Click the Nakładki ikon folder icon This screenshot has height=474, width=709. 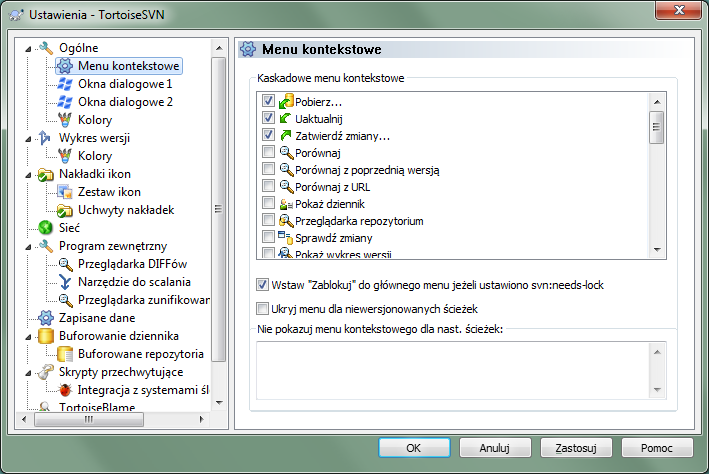coord(46,174)
